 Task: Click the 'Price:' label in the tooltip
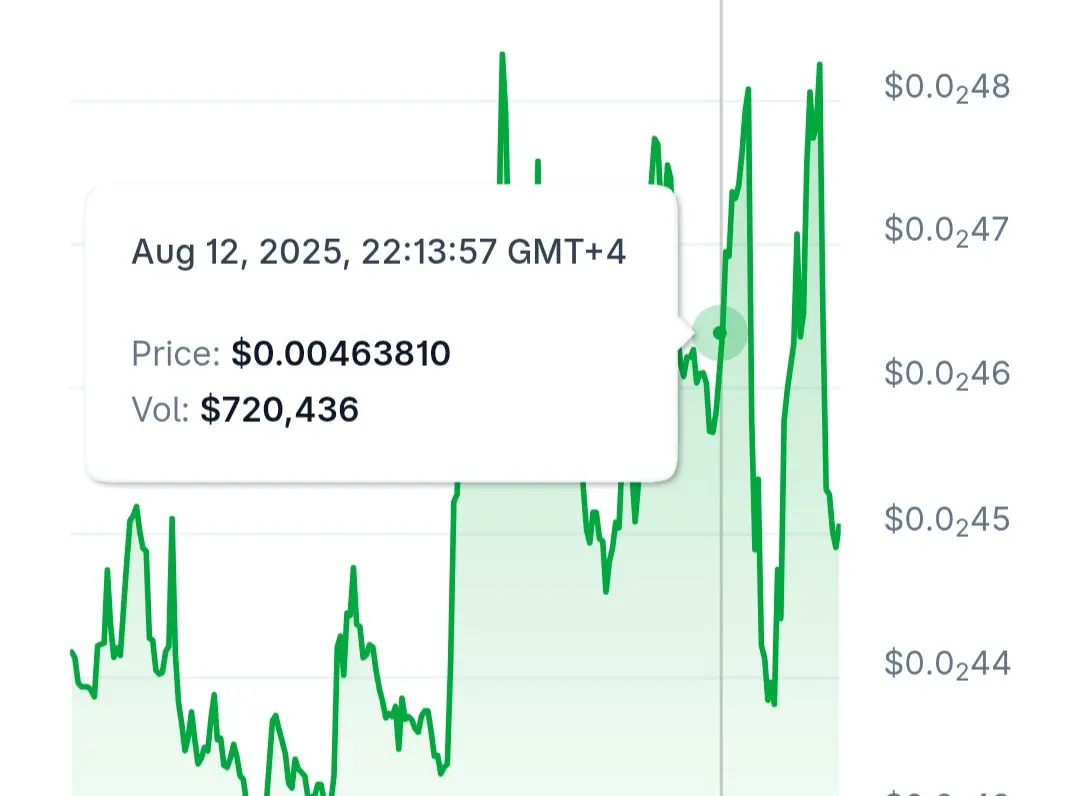point(176,354)
